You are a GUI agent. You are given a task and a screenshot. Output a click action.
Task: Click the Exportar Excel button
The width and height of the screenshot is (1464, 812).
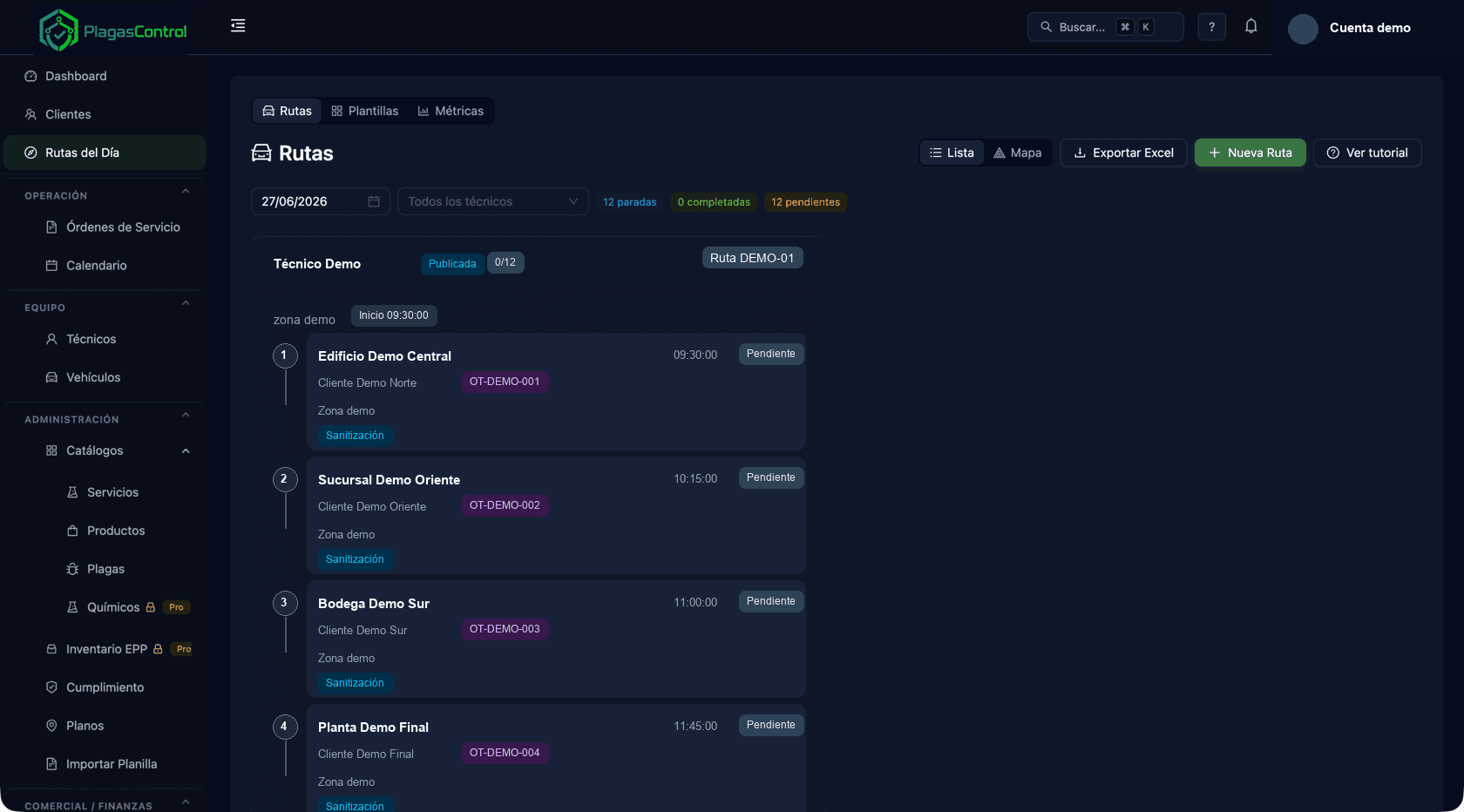[x=1123, y=152]
